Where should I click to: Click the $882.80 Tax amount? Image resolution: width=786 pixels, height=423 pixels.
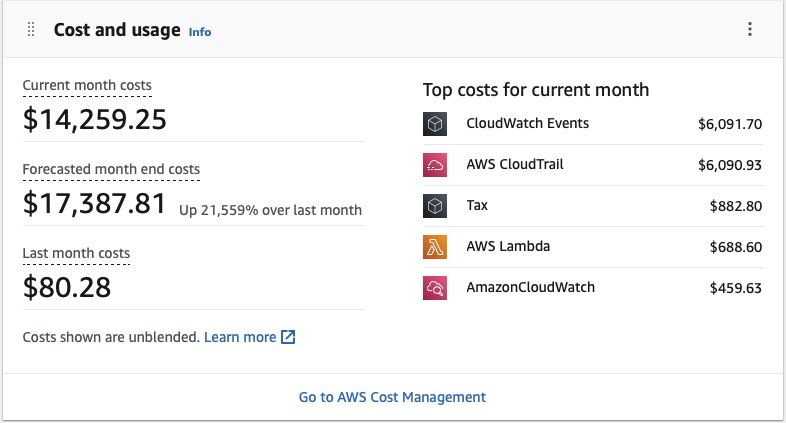(736, 206)
